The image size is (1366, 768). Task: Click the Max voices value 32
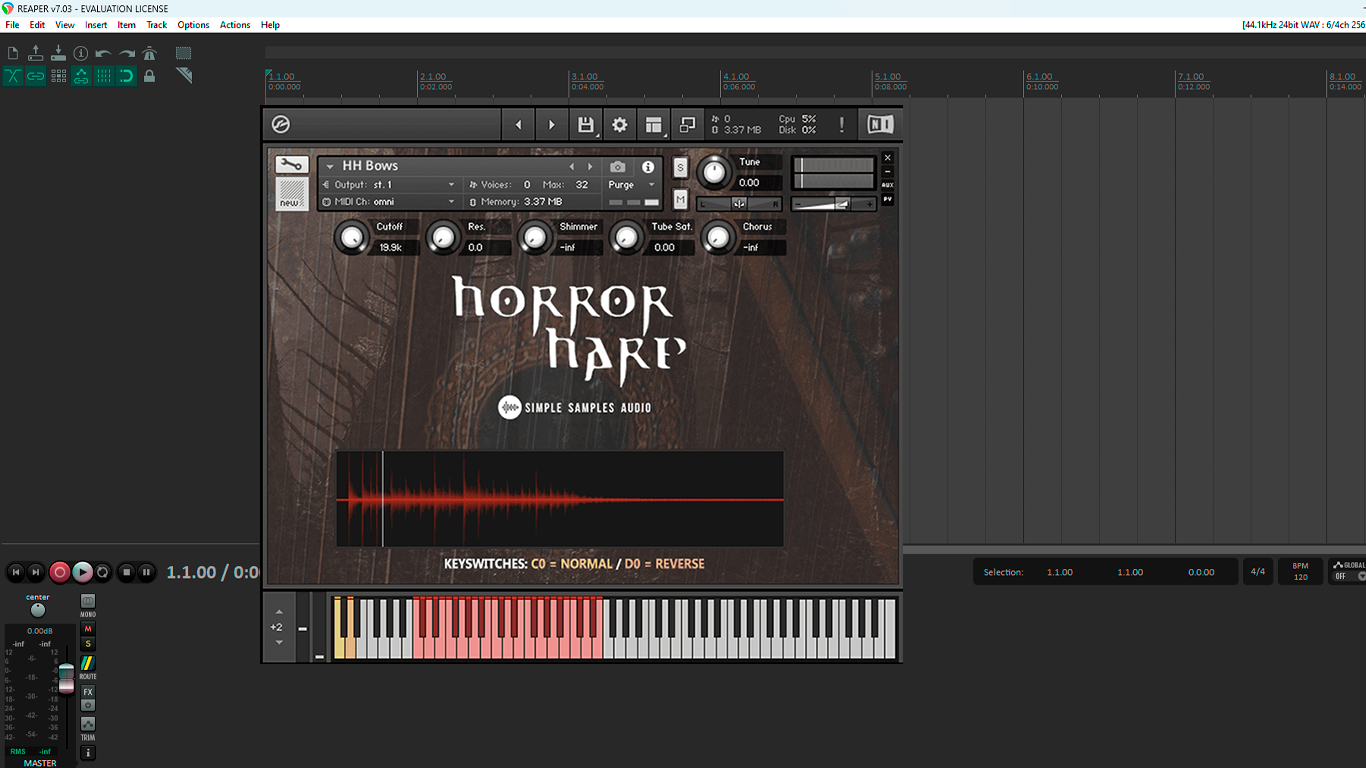pos(582,185)
